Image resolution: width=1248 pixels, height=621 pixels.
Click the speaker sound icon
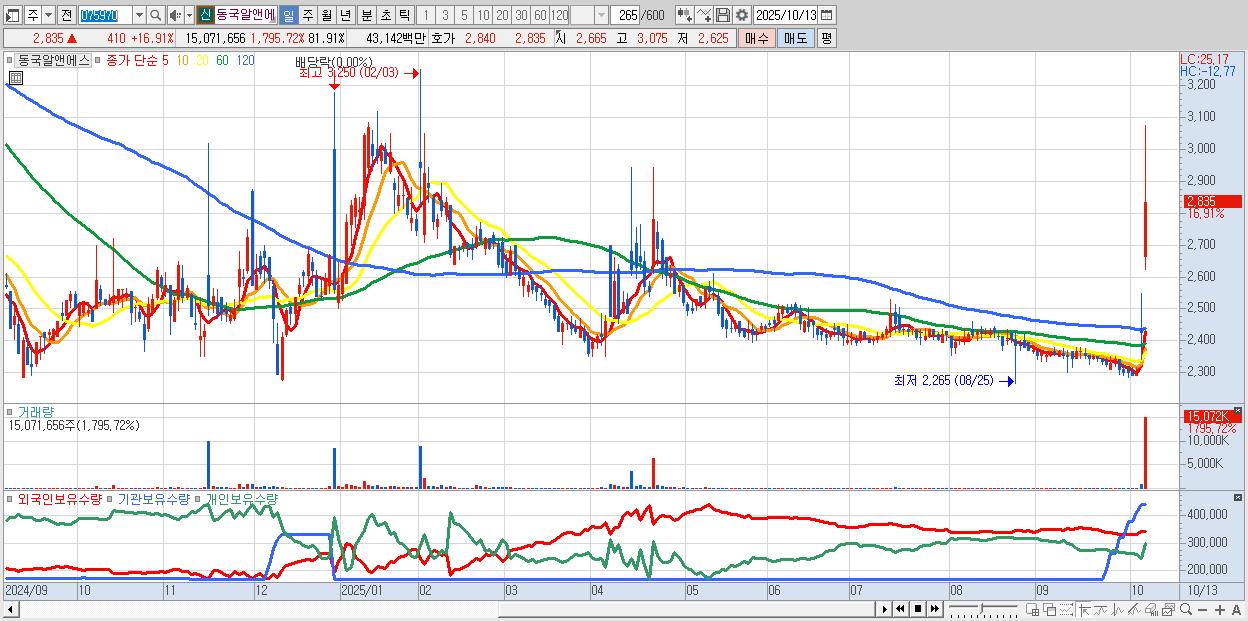pos(175,15)
